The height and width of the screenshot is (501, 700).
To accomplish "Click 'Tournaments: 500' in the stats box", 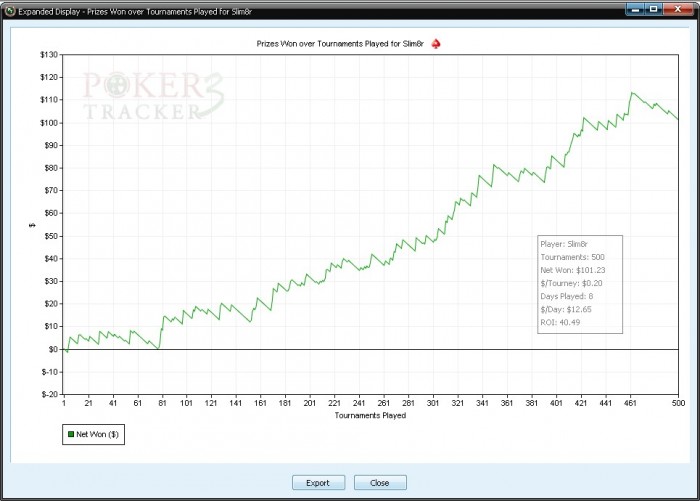I will [572, 257].
